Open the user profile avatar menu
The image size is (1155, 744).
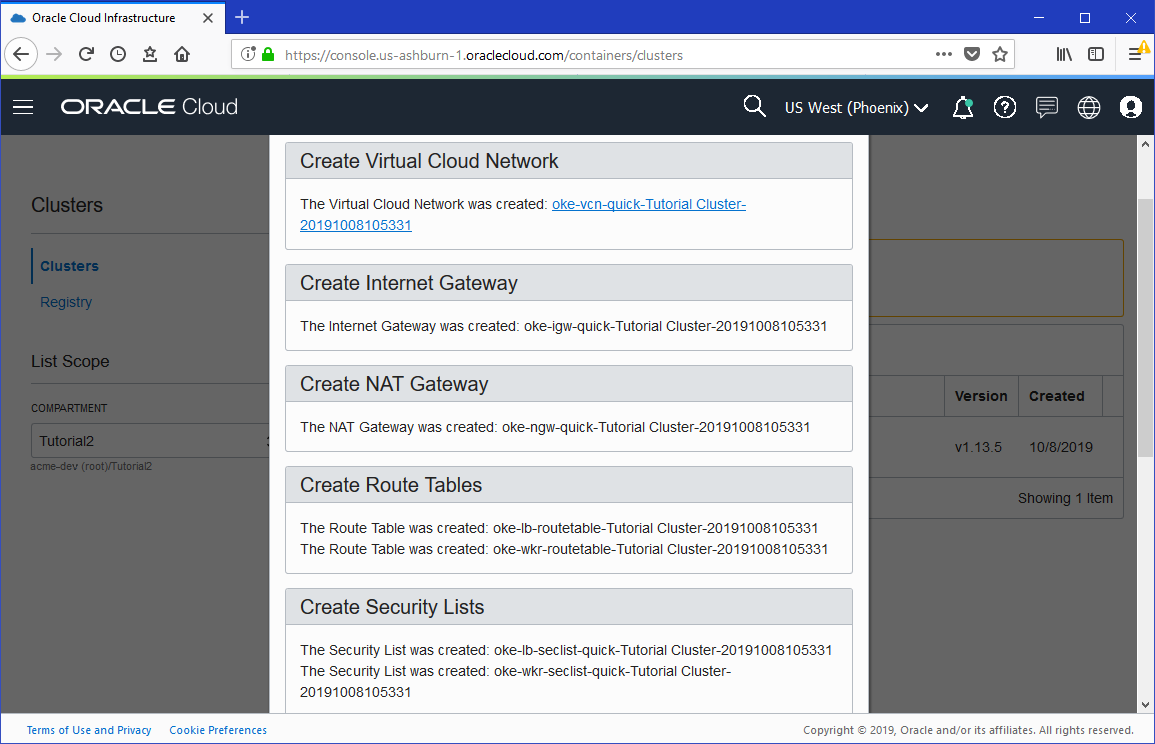pyautogui.click(x=1131, y=107)
